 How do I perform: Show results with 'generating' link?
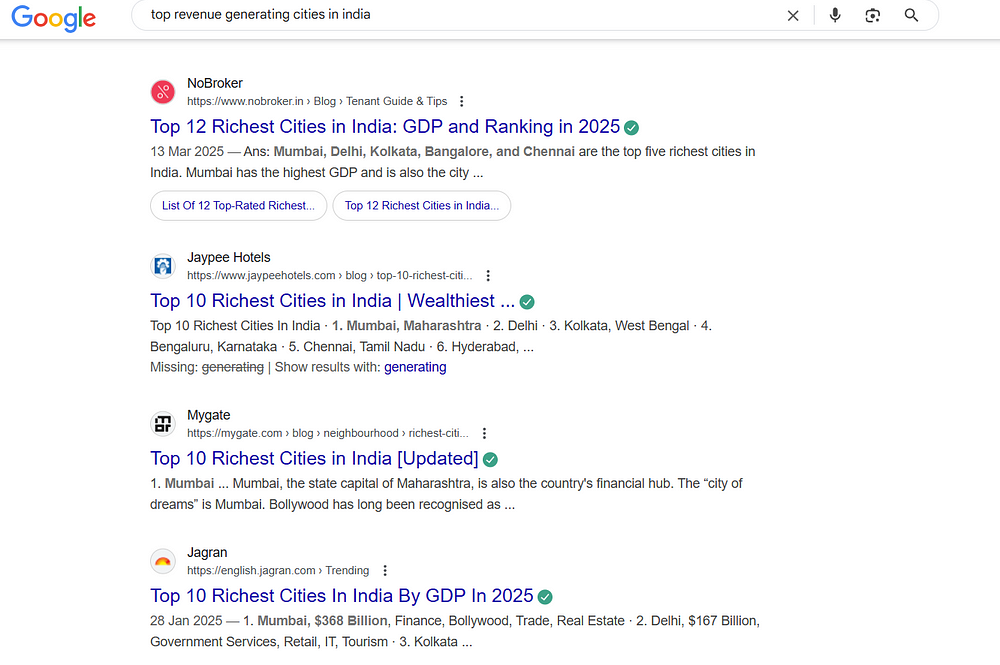pos(415,367)
